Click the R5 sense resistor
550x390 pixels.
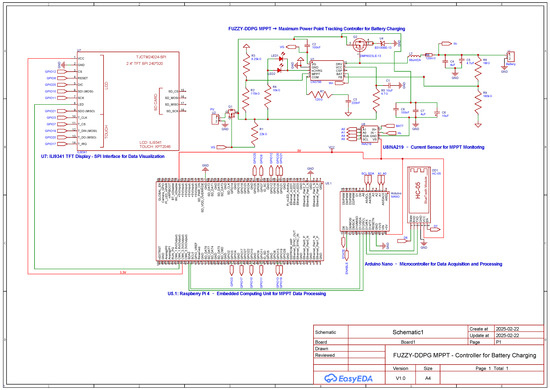click(376, 99)
